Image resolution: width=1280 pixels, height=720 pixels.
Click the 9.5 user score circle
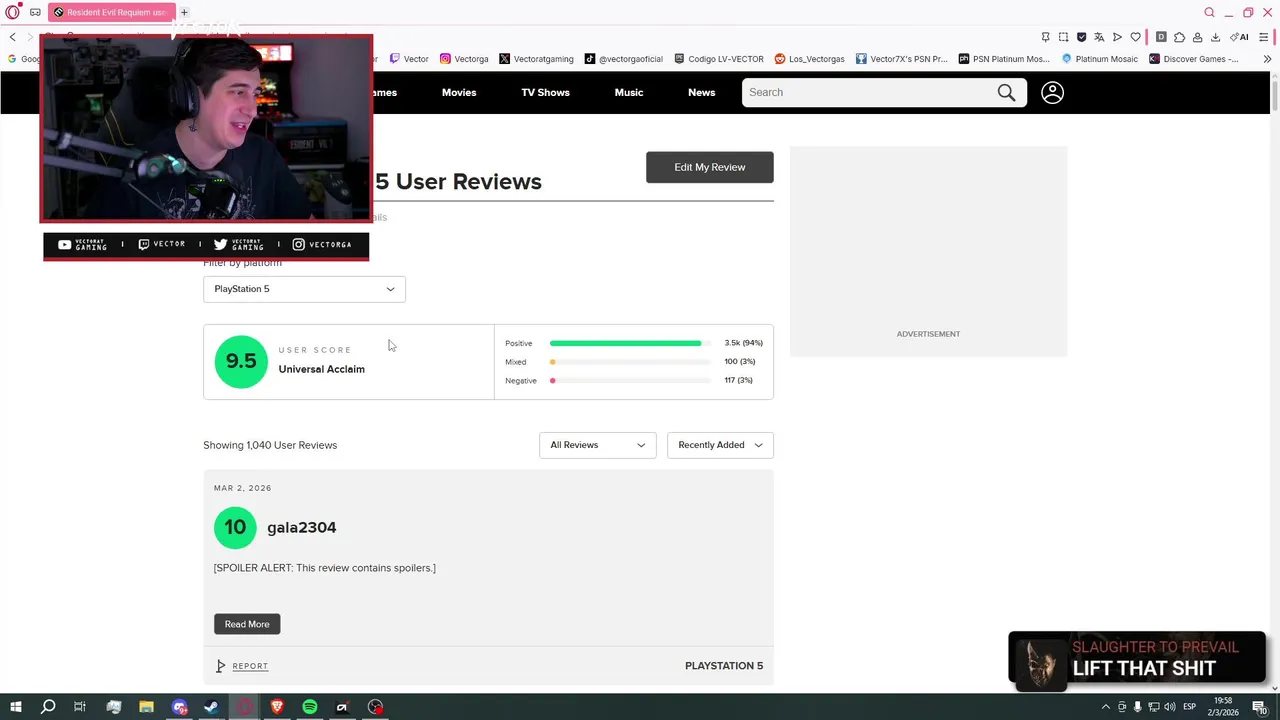pyautogui.click(x=241, y=361)
